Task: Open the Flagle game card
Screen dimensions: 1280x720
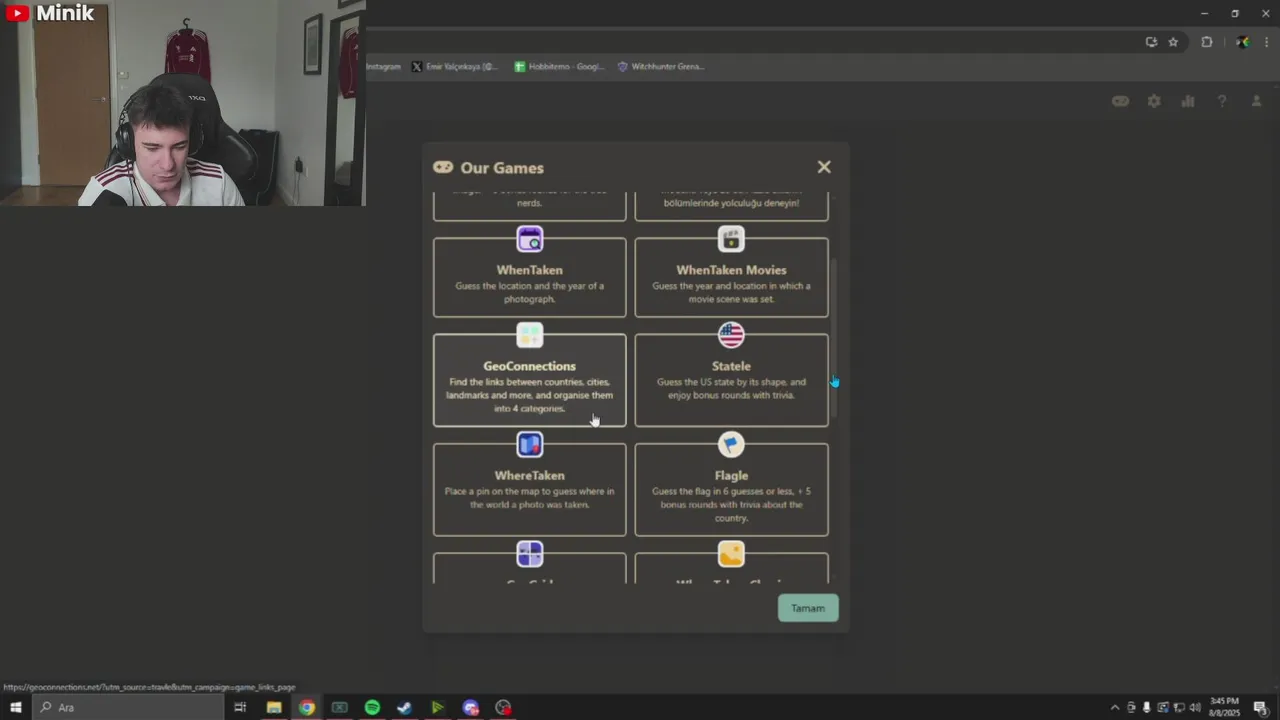Action: coord(731,489)
